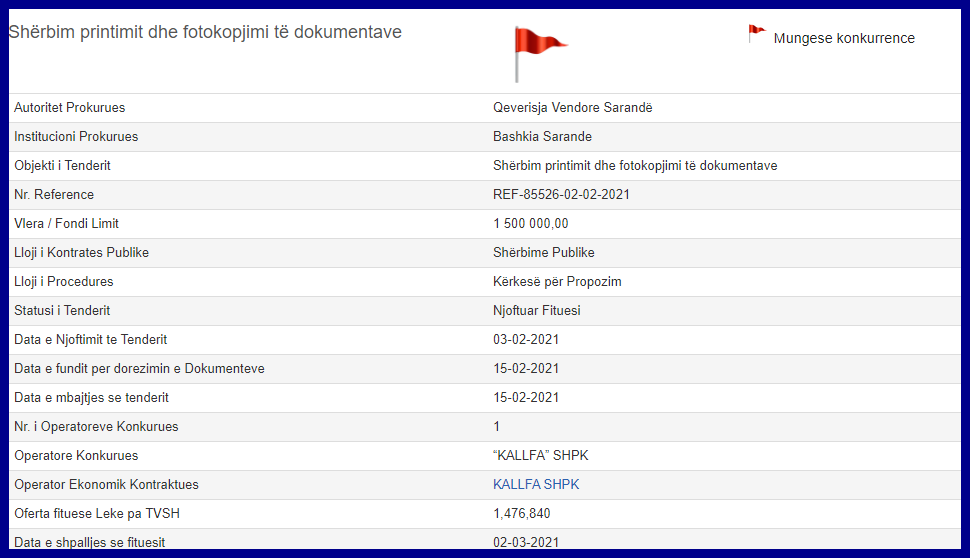Click Oferta fituese Leke pa TVSH label
970x558 pixels.
97,515
